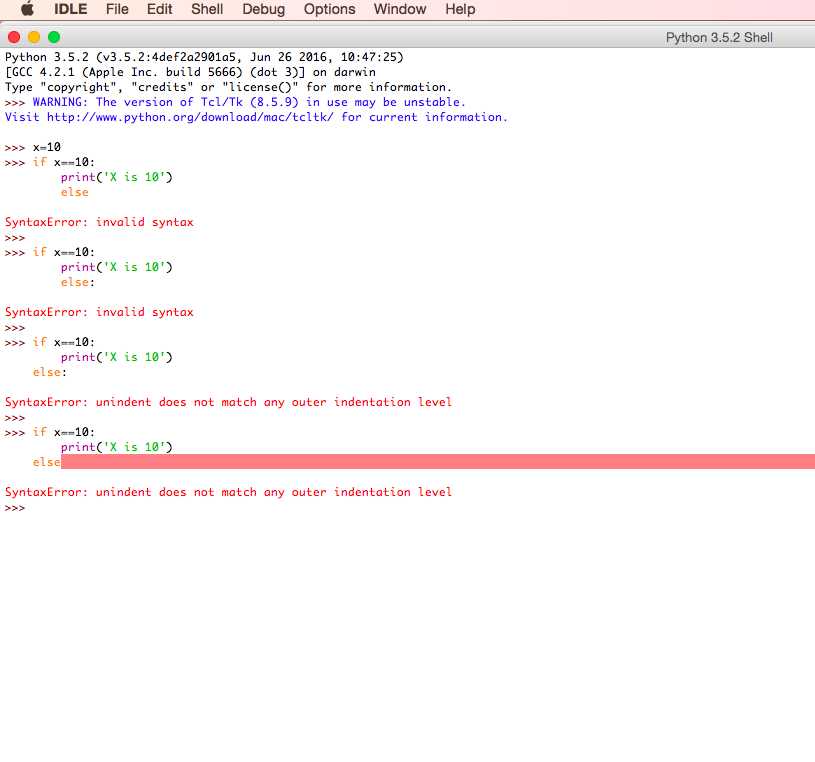Click the first 'SyntaxError: invalid syntax' message
Image resolution: width=815 pixels, height=762 pixels.
click(99, 222)
